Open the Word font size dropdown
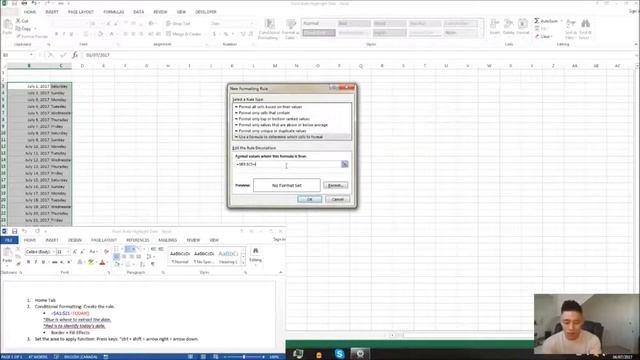 [68, 252]
